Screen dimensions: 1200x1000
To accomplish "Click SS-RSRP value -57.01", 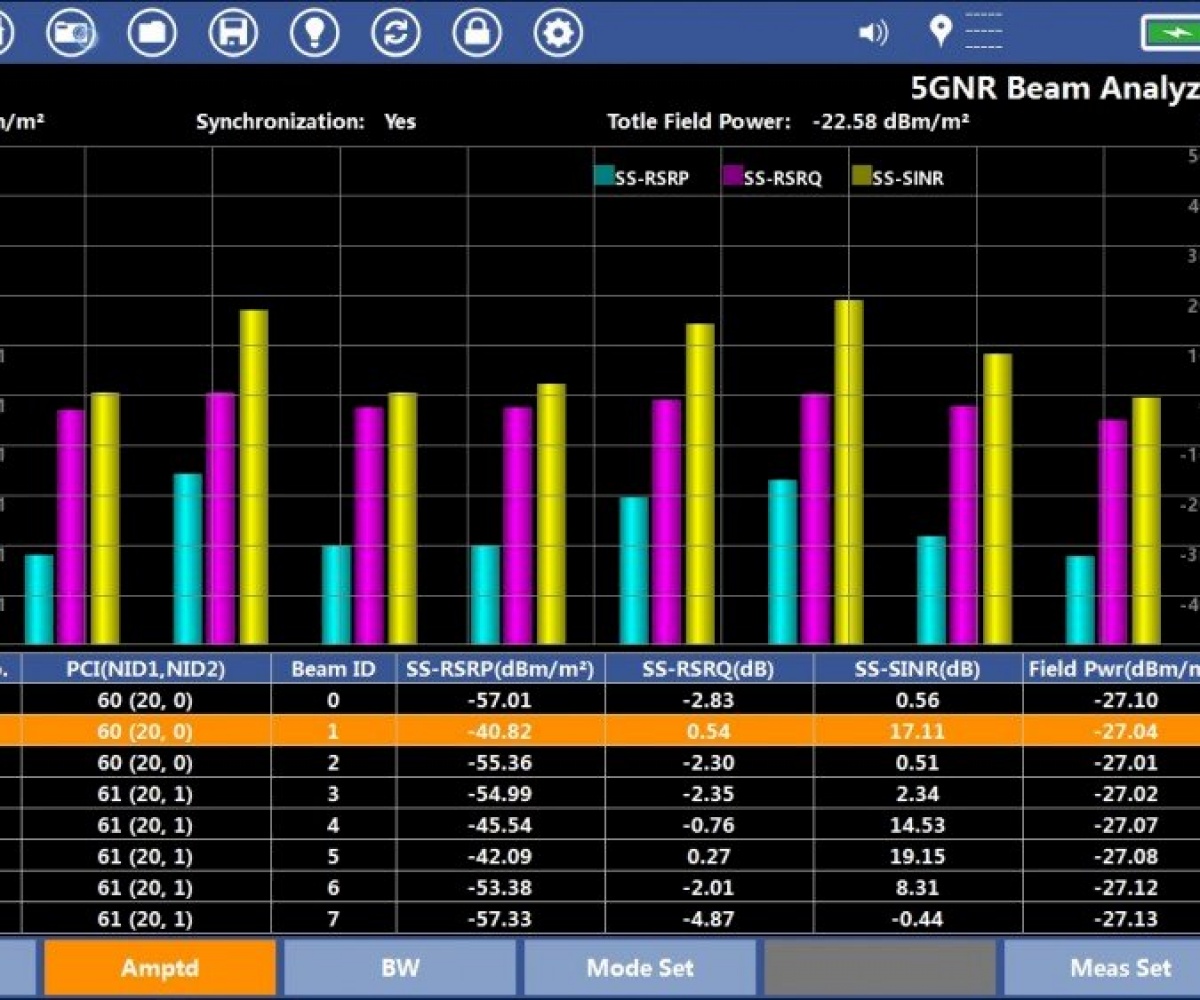I will 500,700.
